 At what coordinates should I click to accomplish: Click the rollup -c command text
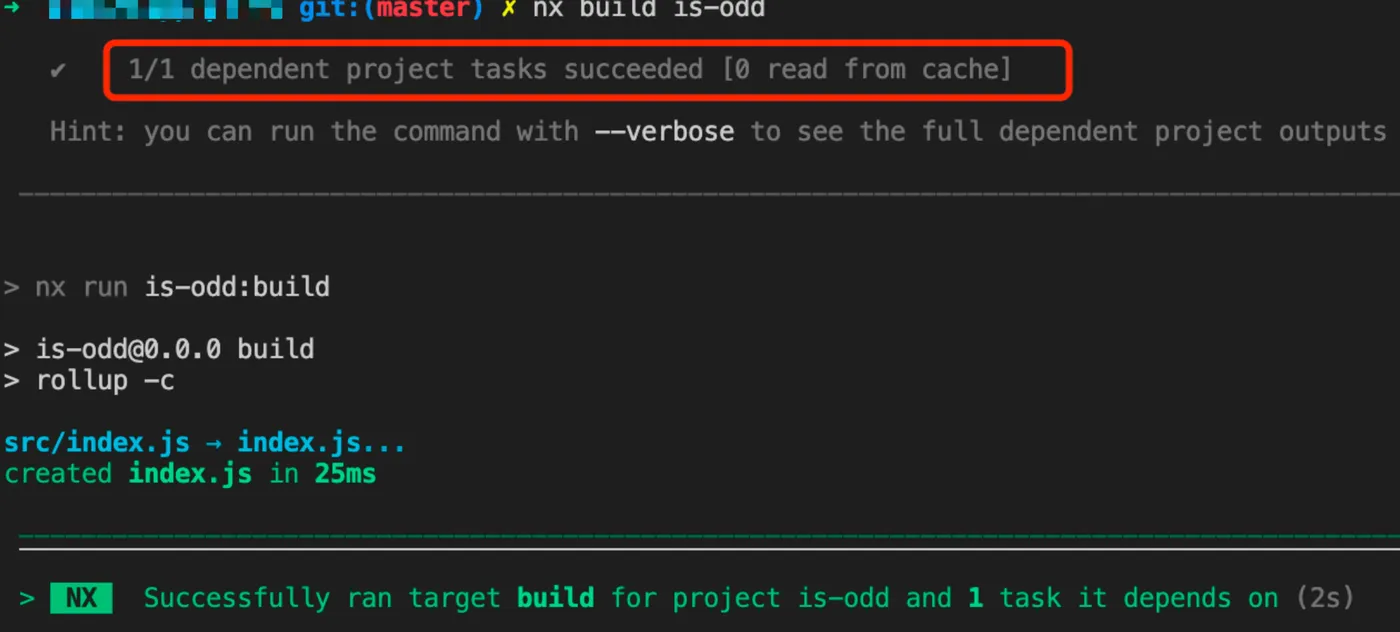(x=104, y=381)
